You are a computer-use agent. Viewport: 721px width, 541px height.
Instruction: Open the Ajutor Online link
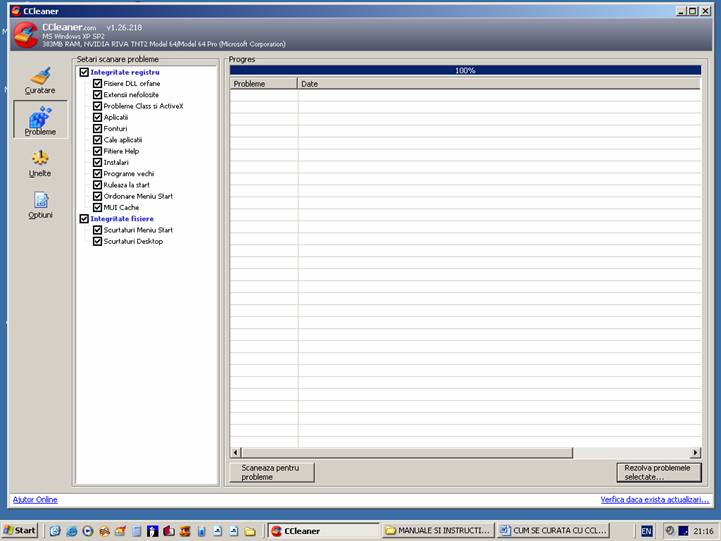pyautogui.click(x=35, y=499)
